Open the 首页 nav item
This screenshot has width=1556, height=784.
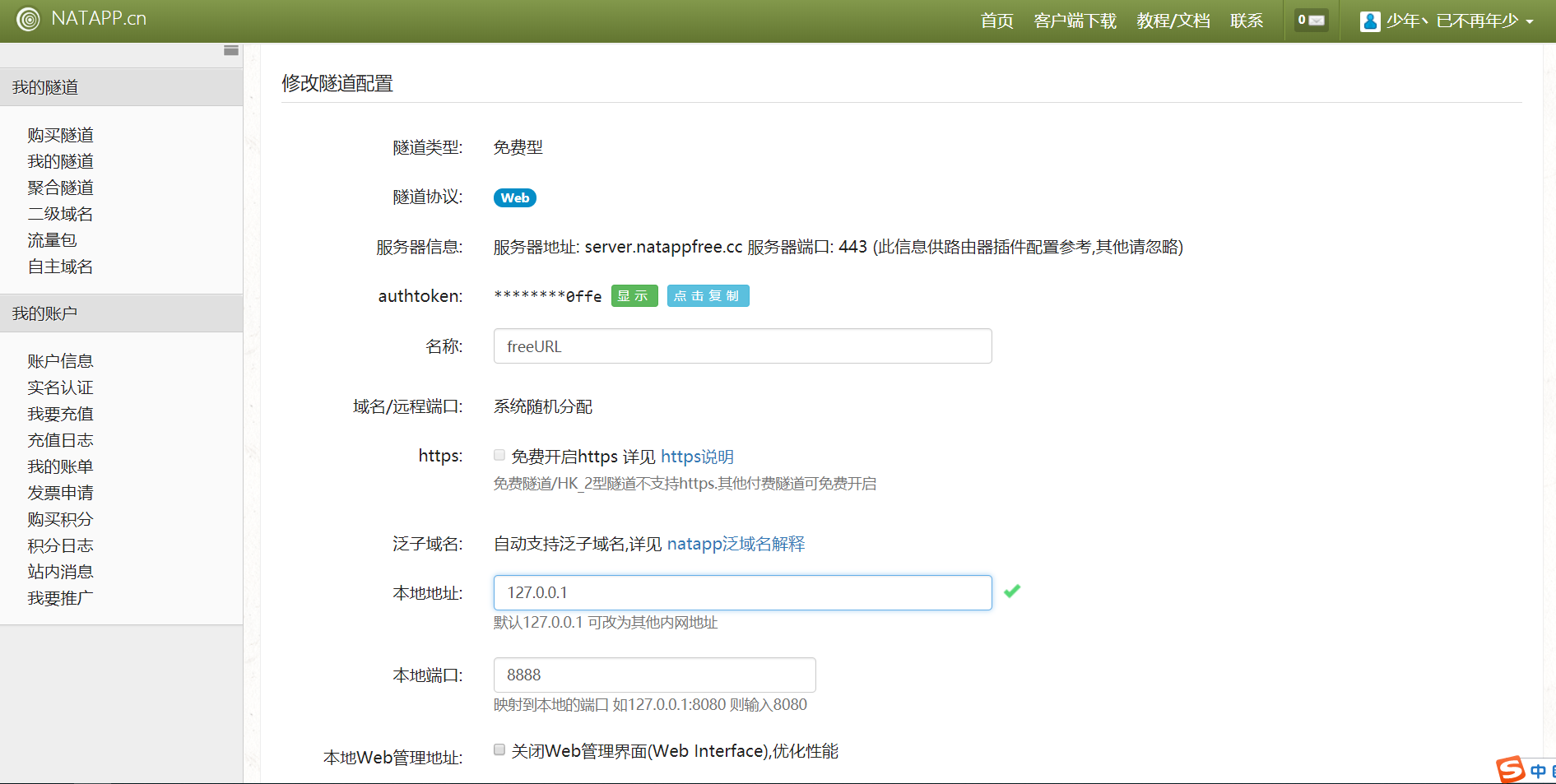[996, 21]
